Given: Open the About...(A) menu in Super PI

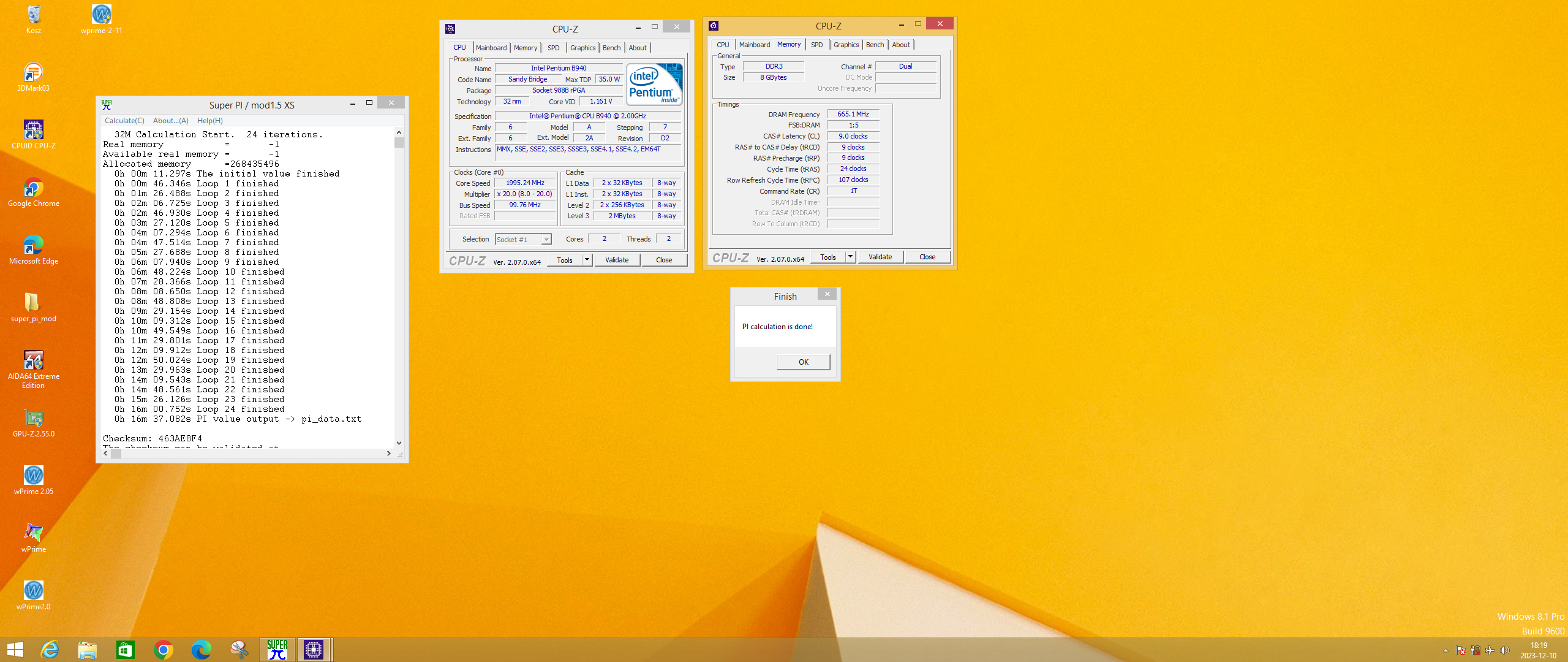Looking at the screenshot, I should pyautogui.click(x=170, y=121).
